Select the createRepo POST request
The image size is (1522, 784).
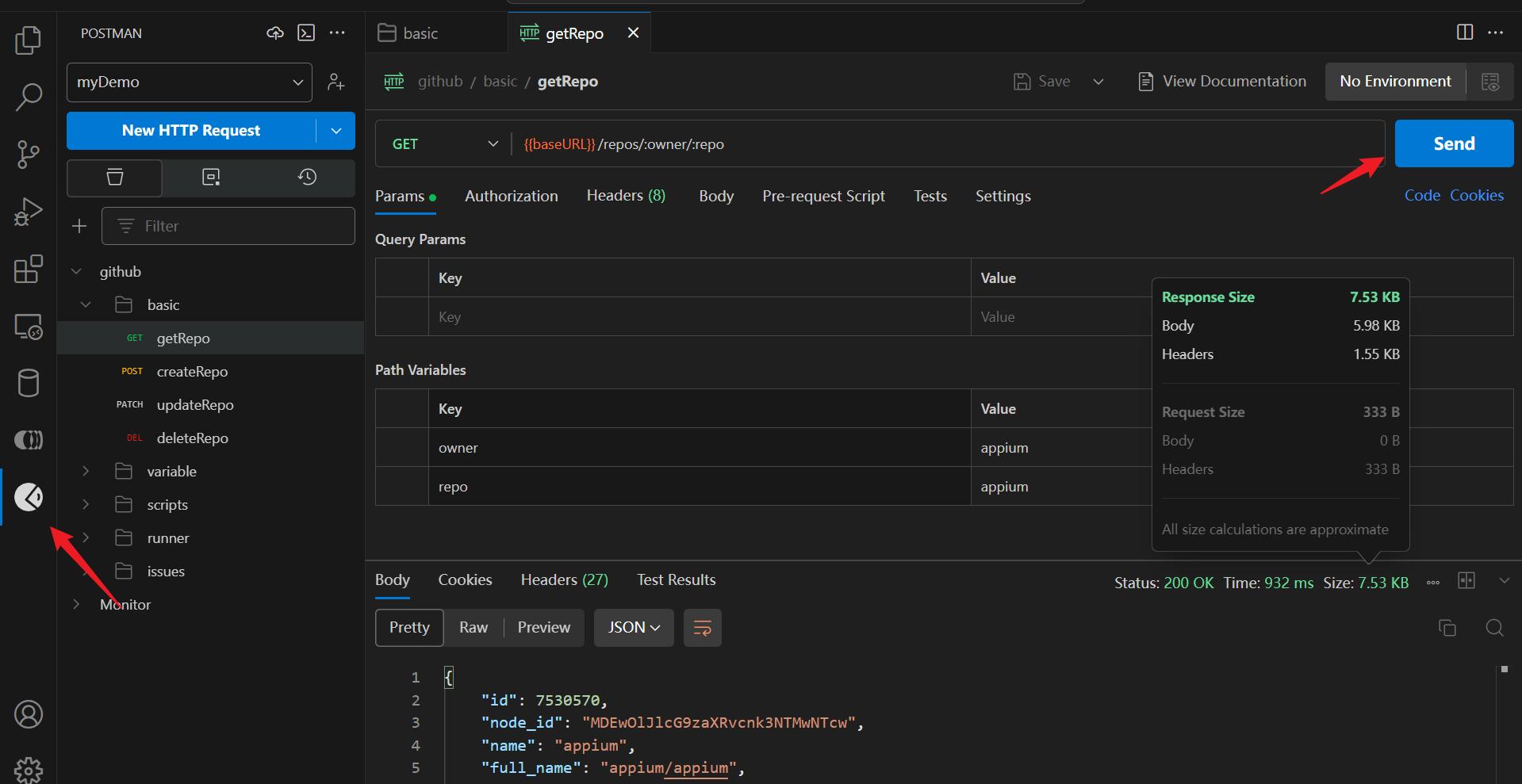(210, 372)
